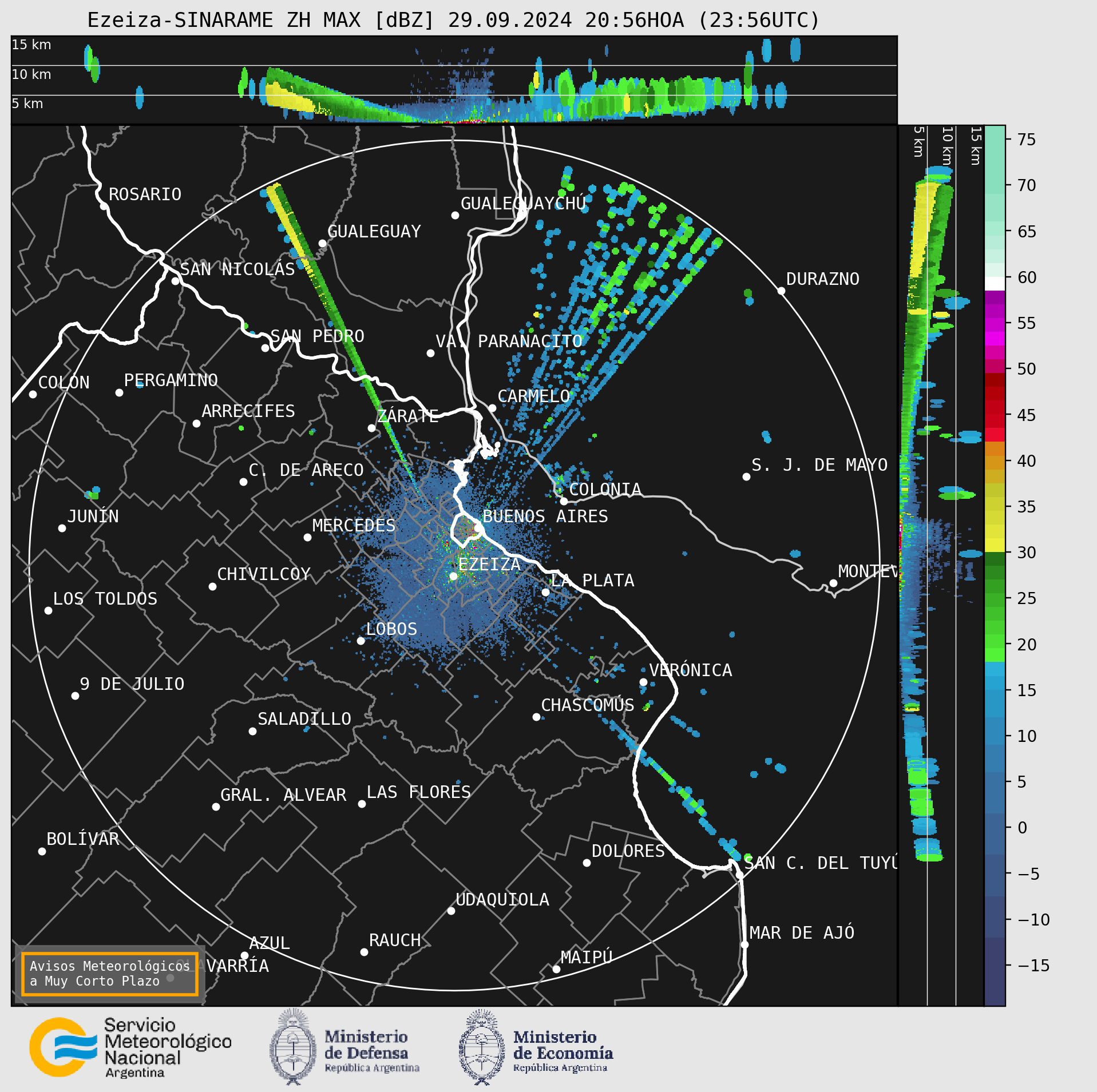Click the BOLÍVAR city label
The image size is (1097, 1092).
coord(82,839)
